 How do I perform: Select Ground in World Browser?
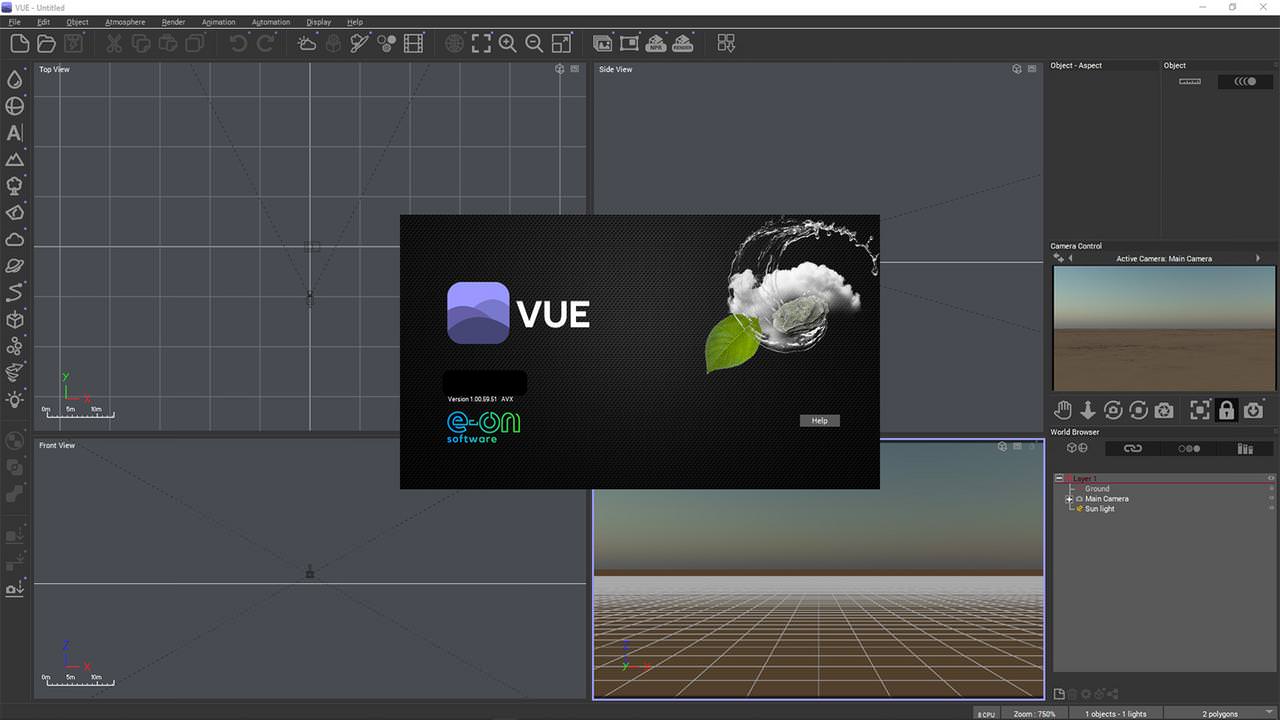(x=1097, y=489)
